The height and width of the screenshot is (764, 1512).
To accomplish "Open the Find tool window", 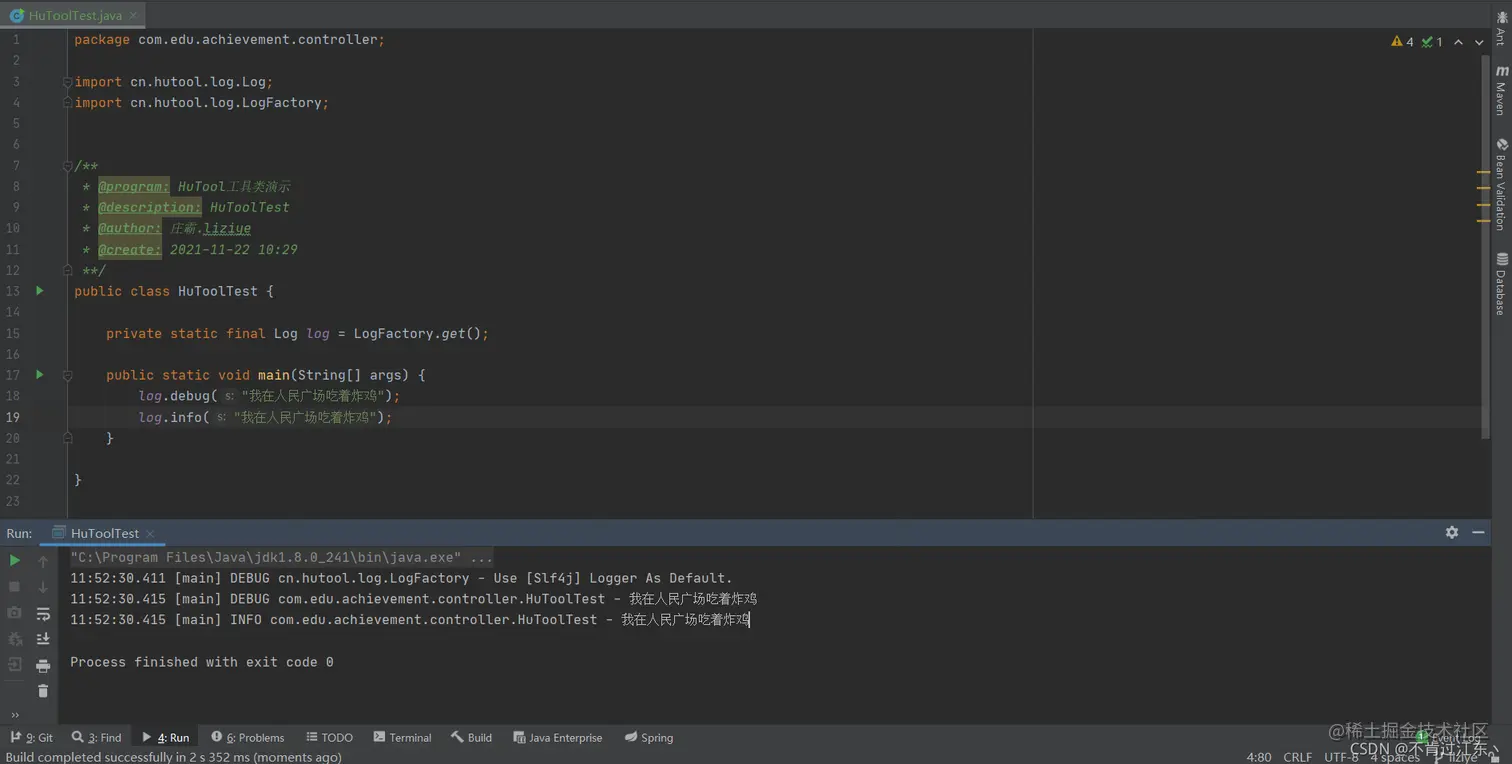I will pyautogui.click(x=97, y=738).
